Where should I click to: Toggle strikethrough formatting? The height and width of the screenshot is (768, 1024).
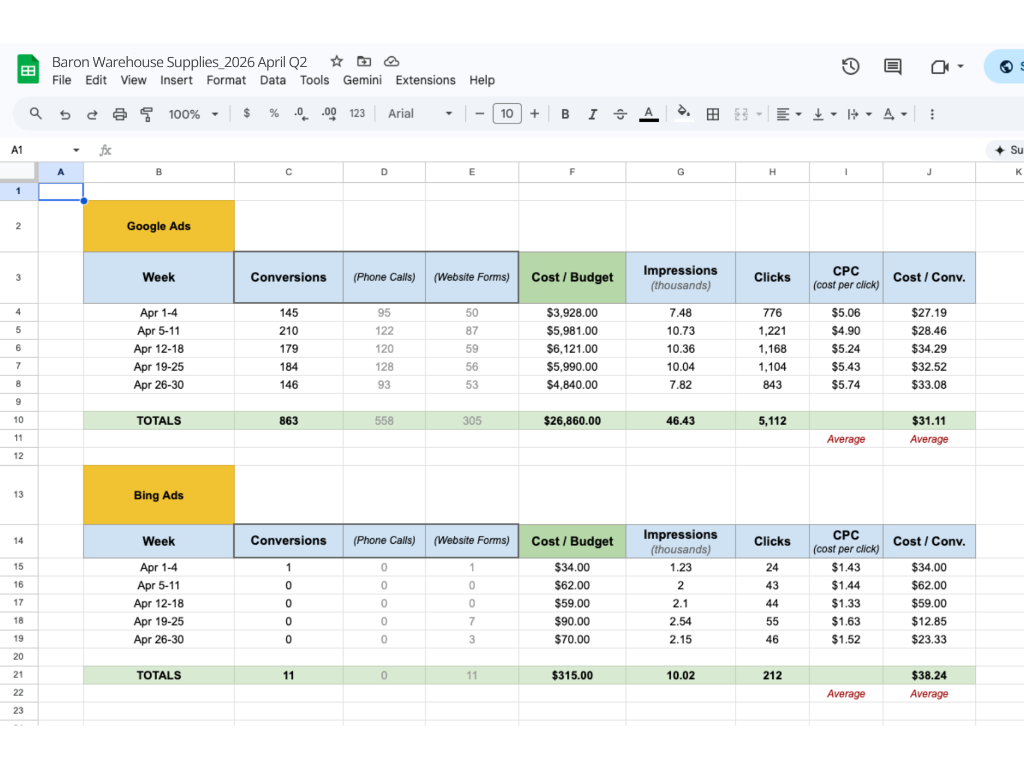(x=620, y=114)
